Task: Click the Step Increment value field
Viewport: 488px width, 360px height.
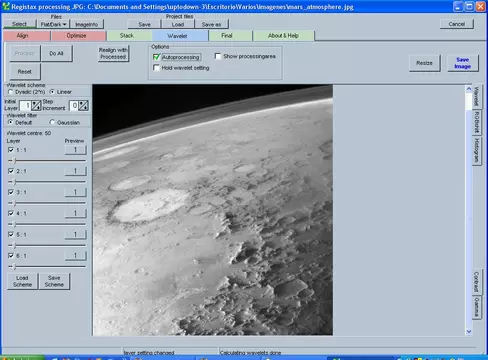Action: tap(74, 106)
